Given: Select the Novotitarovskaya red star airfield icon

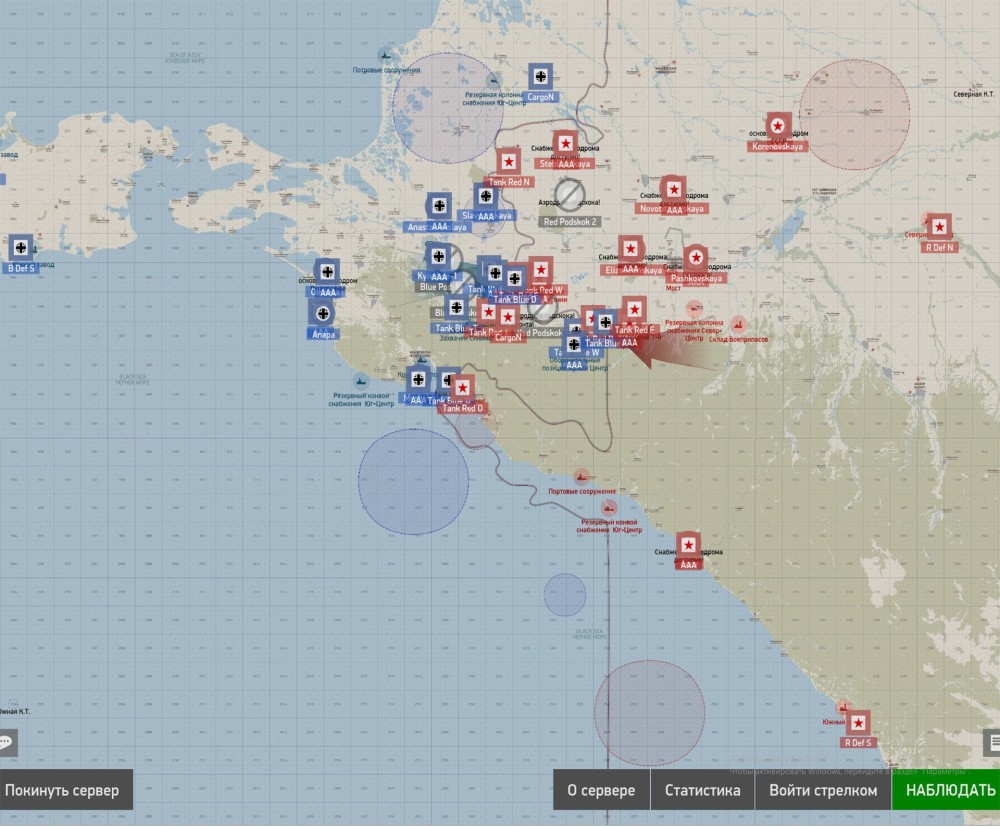Looking at the screenshot, I should [x=673, y=189].
